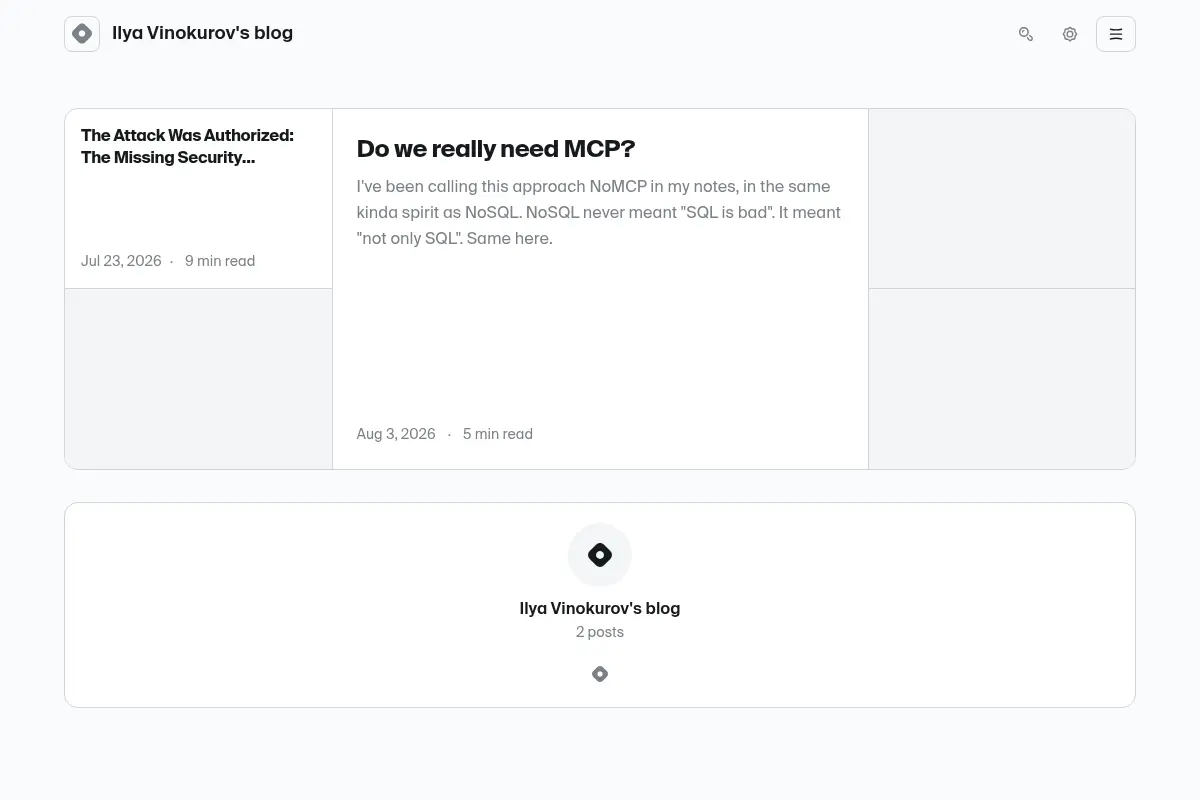Click the "2 posts" count text
Viewport: 1200px width, 800px height.
[600, 632]
